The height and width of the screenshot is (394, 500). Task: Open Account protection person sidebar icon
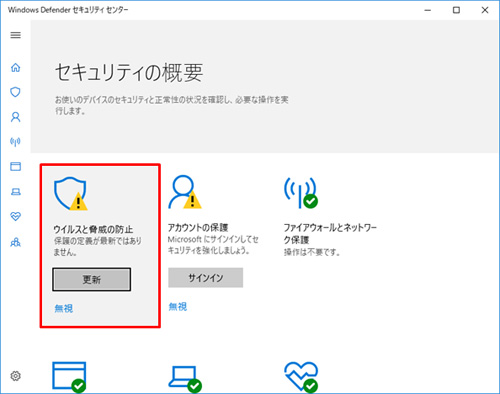point(15,117)
